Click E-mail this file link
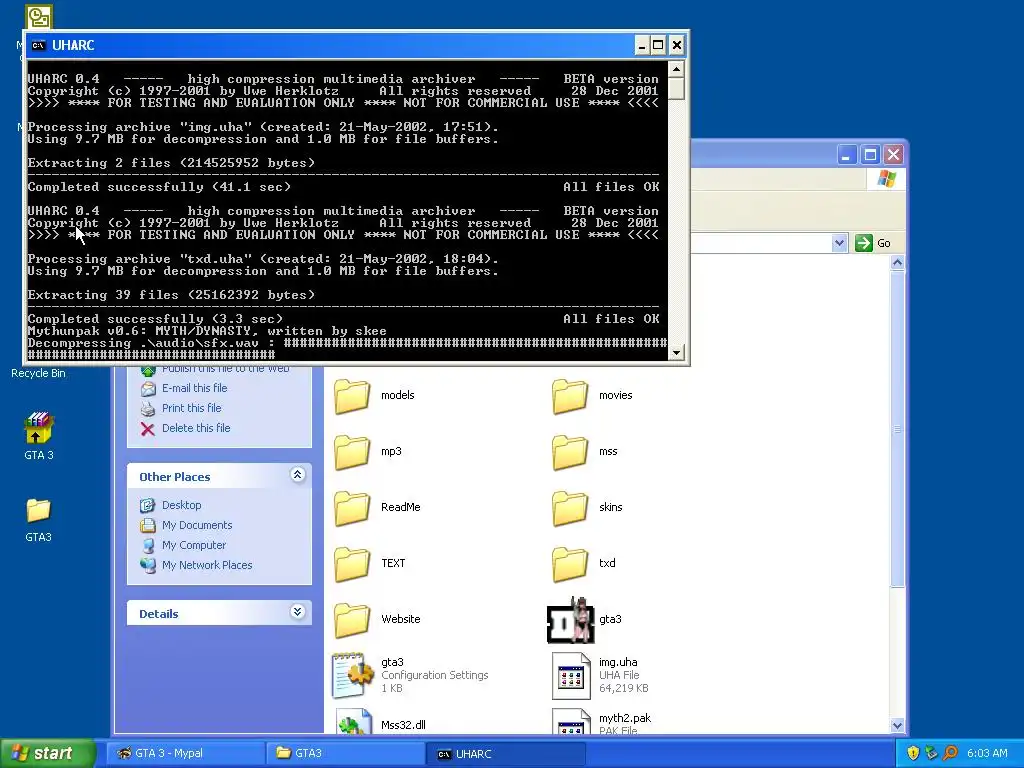The image size is (1024, 768). [x=195, y=388]
